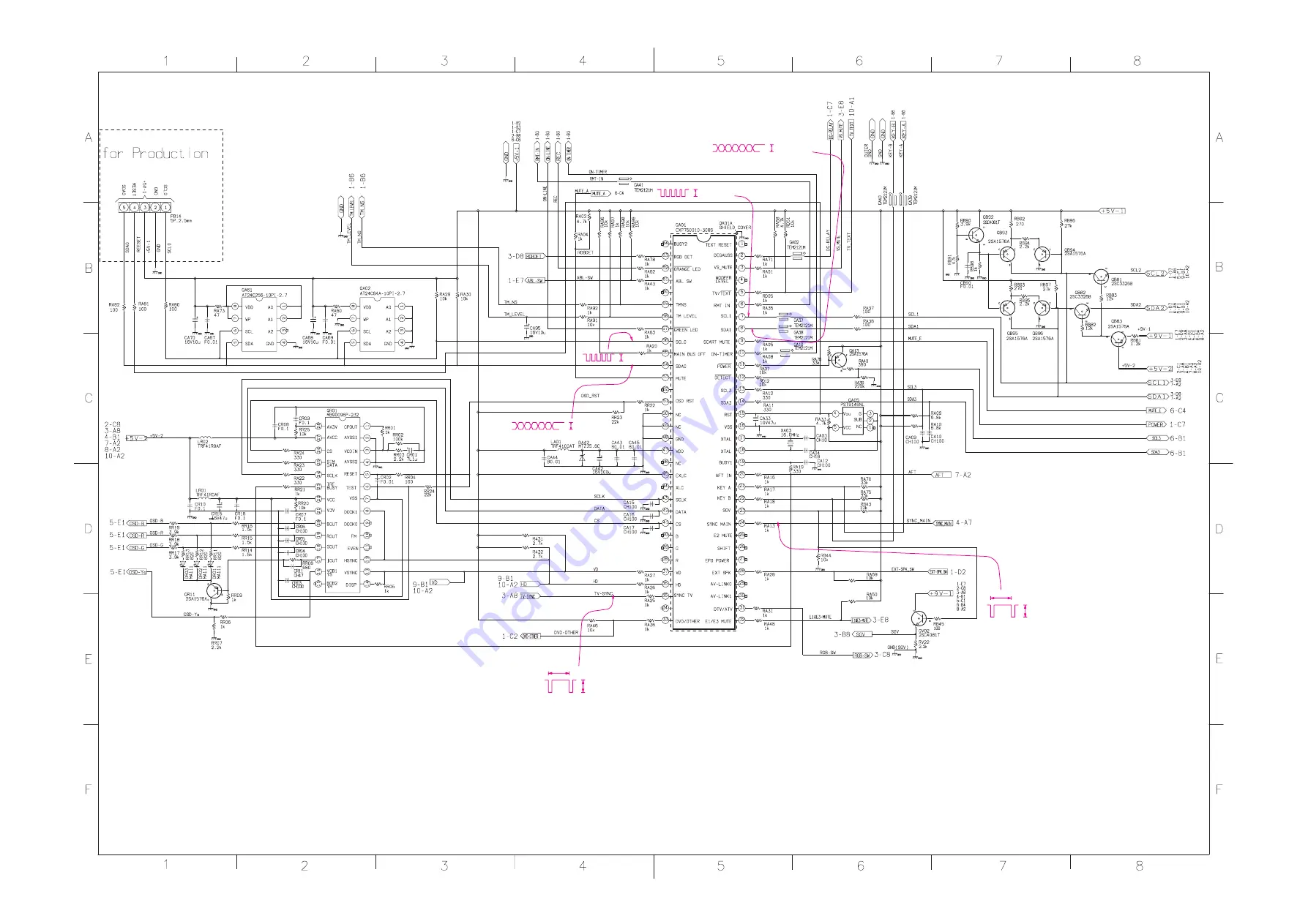Image resolution: width=1308 pixels, height=924 pixels.
Task: Click the KEY-A off-page connector
Action: (x=904, y=130)
